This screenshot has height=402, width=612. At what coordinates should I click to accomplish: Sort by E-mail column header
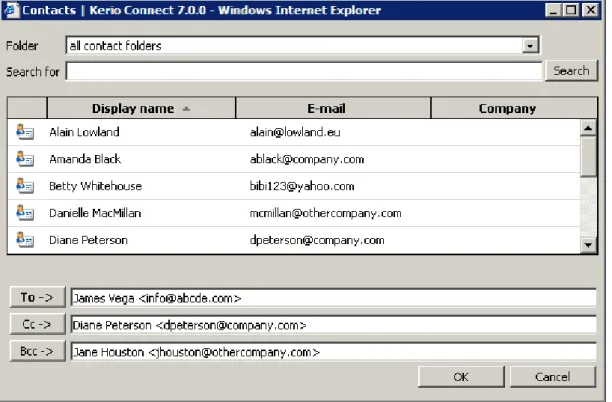333,108
